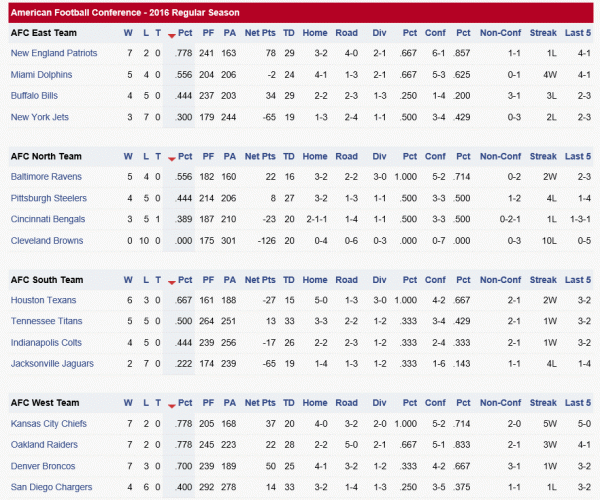
Task: Click the red sort arrow in AFC South header
Action: tap(172, 282)
